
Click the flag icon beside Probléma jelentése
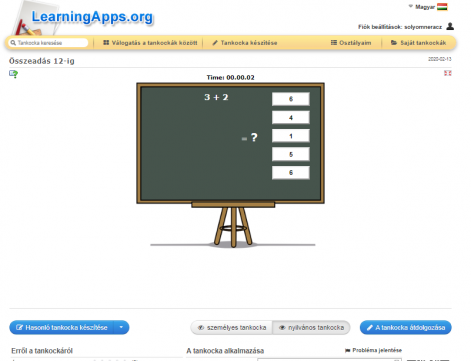point(347,350)
